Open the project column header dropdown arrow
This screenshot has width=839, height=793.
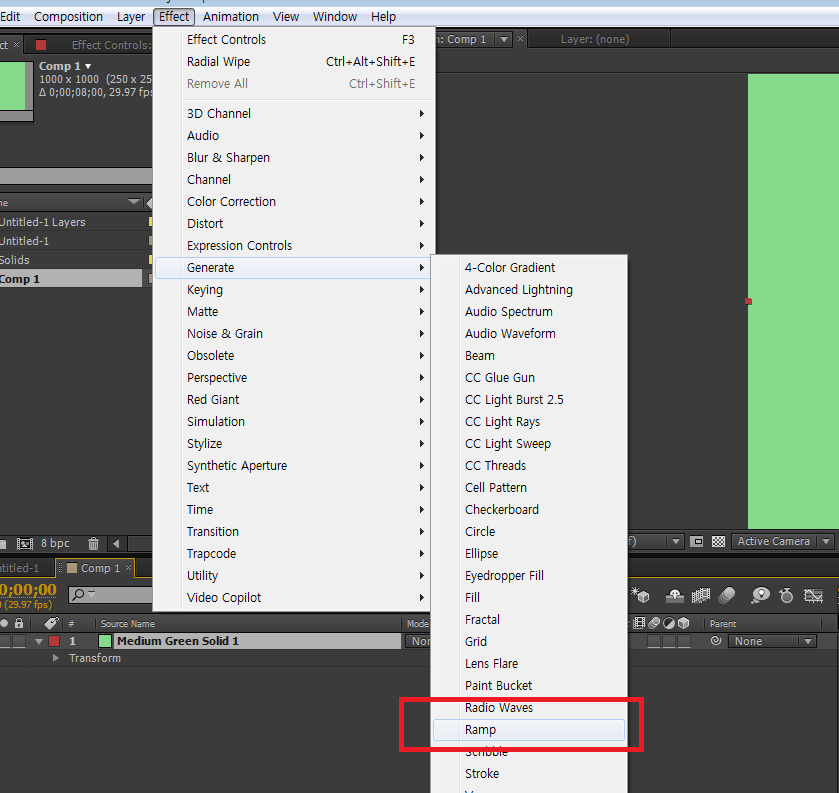(x=134, y=202)
